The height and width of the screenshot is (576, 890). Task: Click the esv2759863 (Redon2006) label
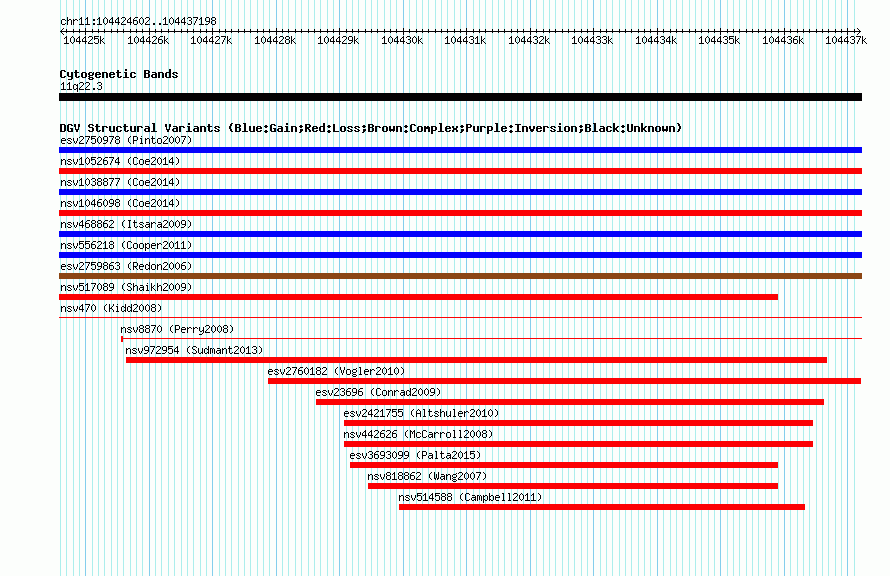pos(126,266)
